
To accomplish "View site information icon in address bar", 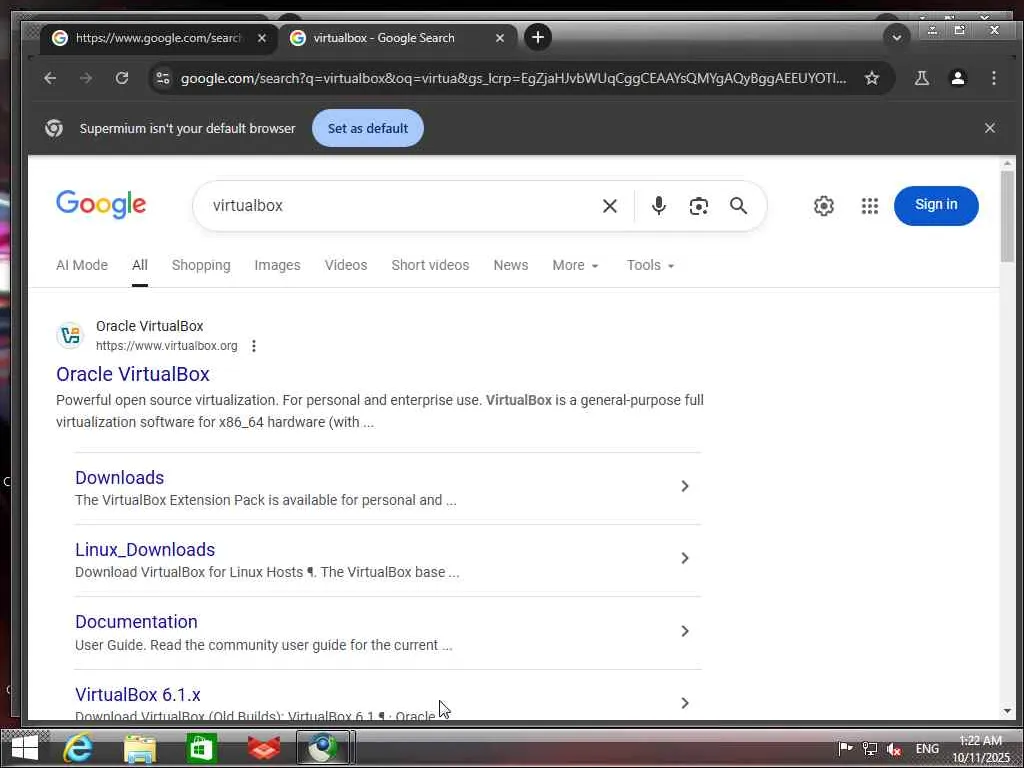I will [x=163, y=78].
